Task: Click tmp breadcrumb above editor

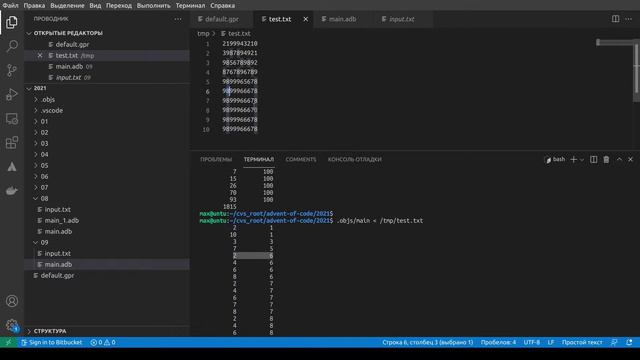Action: click(203, 33)
